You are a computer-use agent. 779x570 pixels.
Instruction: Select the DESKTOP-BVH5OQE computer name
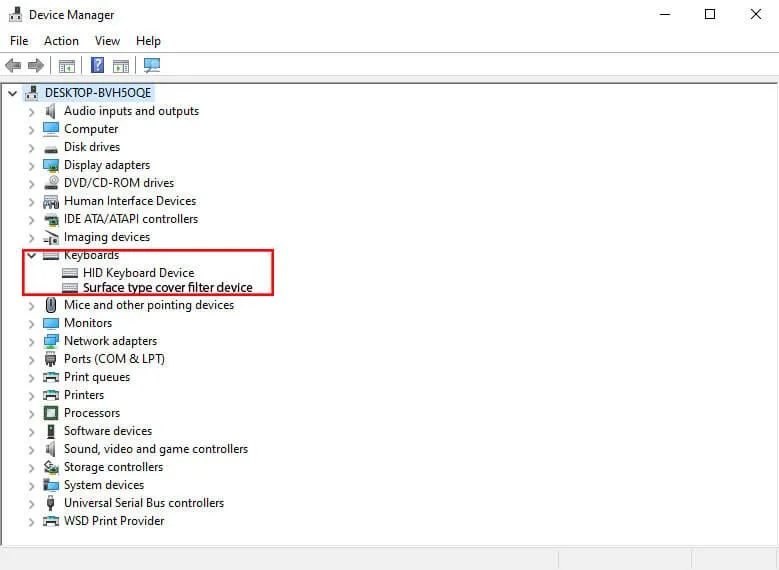[x=98, y=93]
